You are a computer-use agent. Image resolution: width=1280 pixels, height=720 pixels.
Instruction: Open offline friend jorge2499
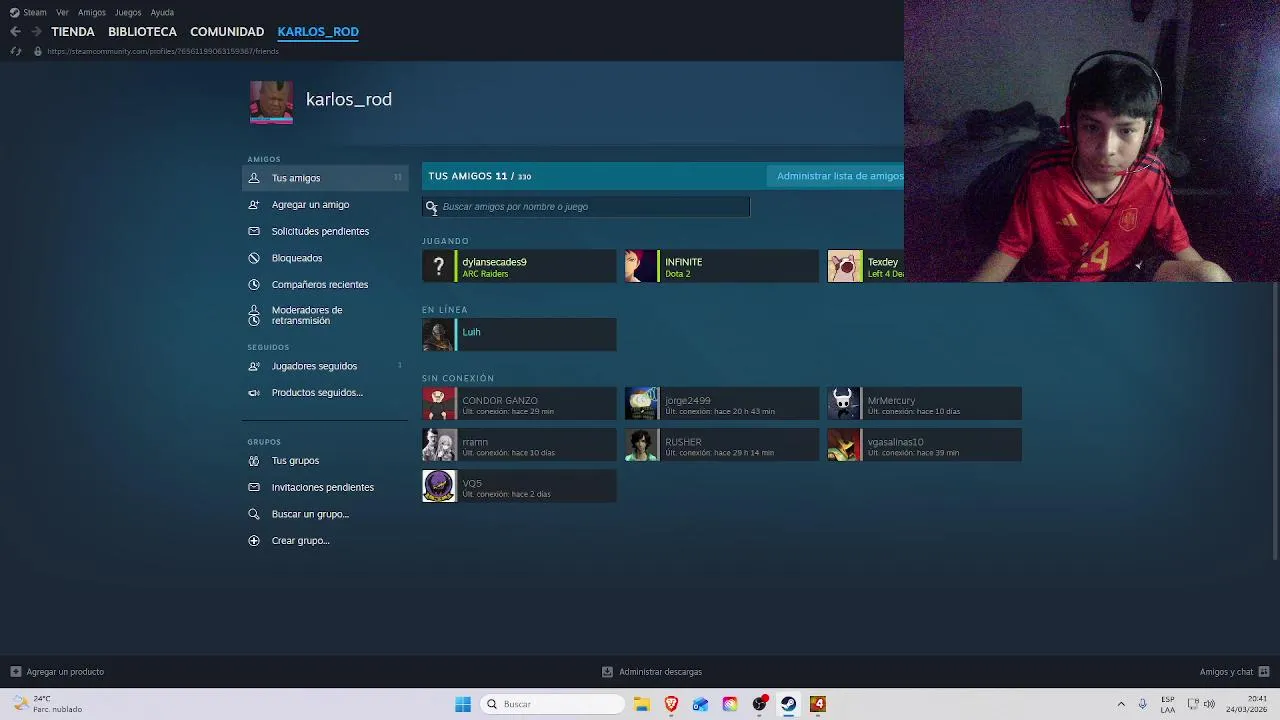722,404
